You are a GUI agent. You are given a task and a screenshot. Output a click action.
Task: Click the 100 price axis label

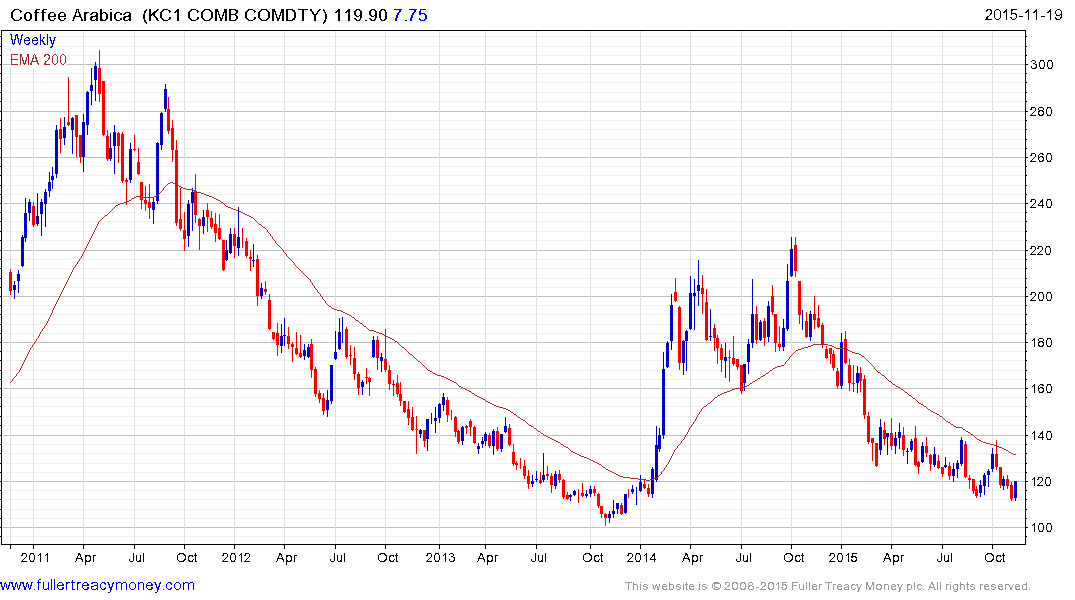pyautogui.click(x=1041, y=527)
